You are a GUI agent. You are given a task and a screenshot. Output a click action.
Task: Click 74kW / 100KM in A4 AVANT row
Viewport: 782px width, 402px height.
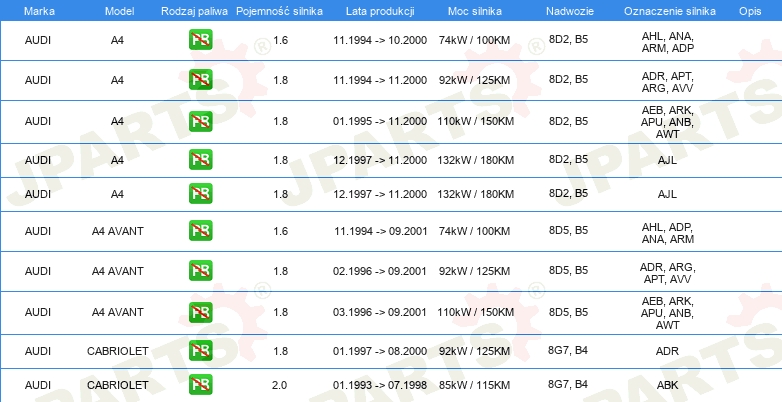pos(474,231)
